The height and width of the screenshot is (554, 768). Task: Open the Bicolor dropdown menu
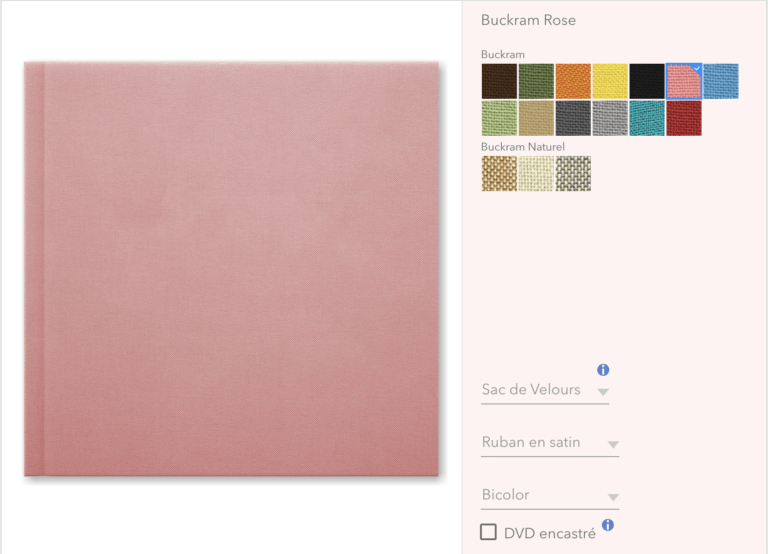coord(550,496)
